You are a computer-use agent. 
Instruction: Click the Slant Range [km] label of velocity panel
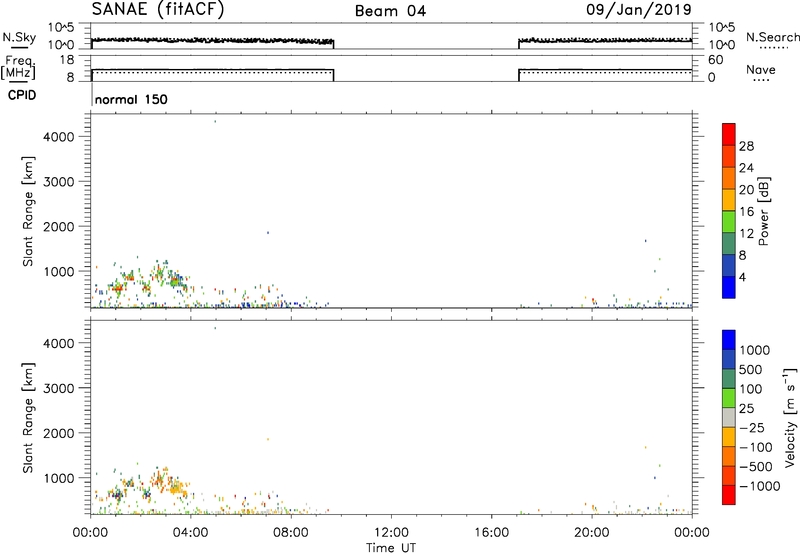[x=28, y=417]
